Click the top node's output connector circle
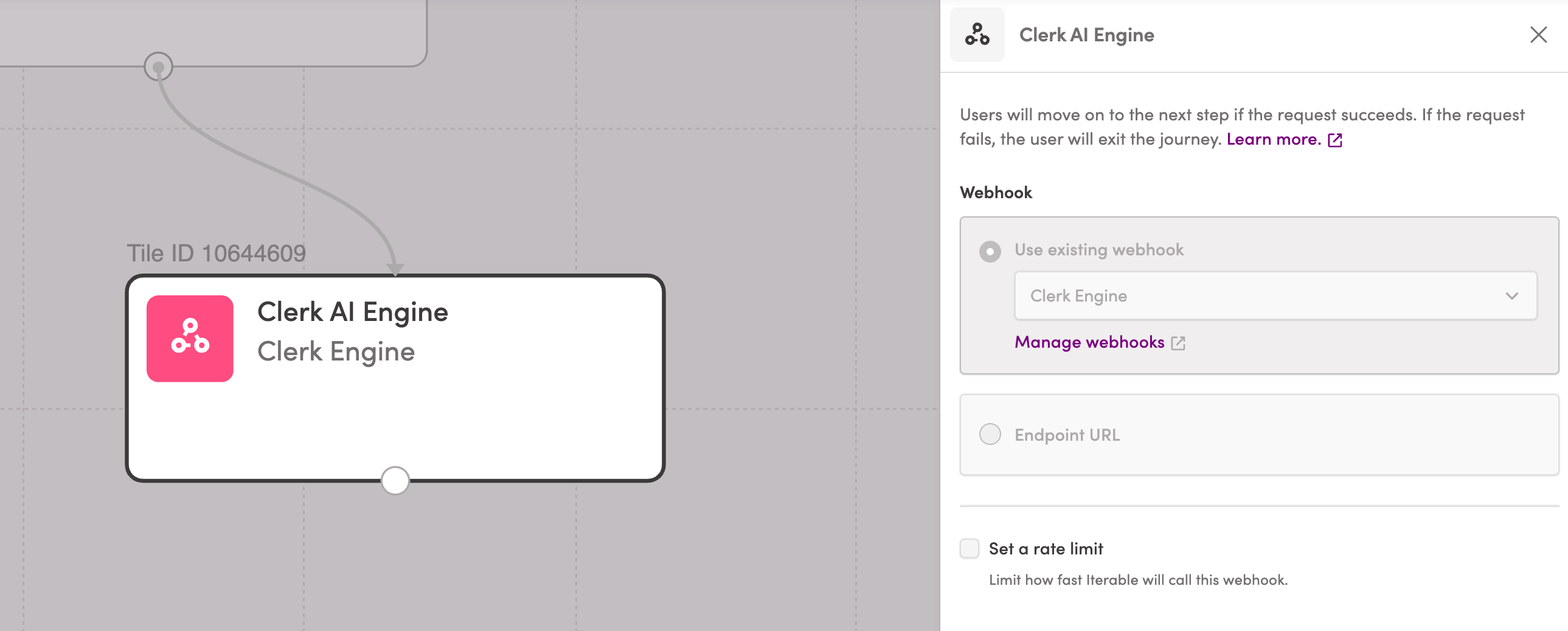1568x631 pixels. pos(158,66)
